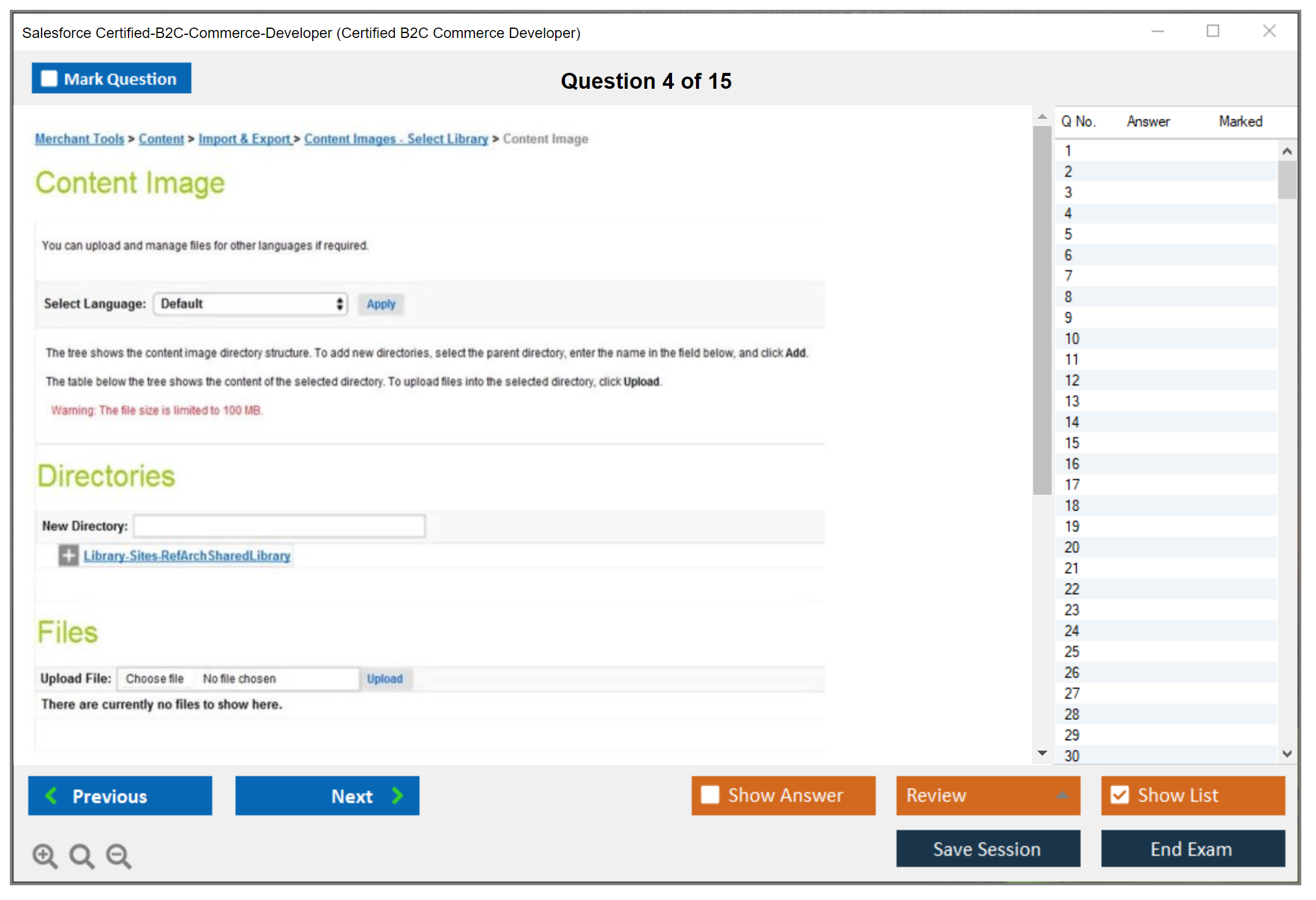Click the green left arrow on Previous

(52, 795)
